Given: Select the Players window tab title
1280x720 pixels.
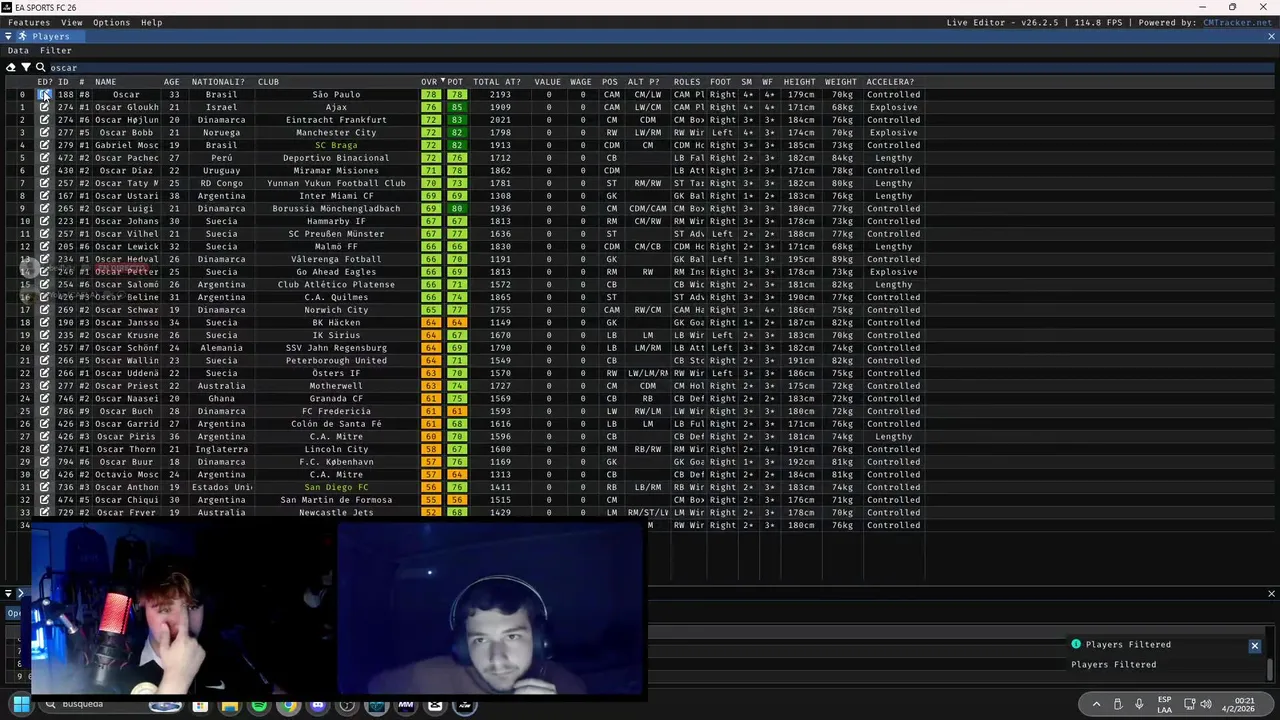Looking at the screenshot, I should click(x=51, y=36).
